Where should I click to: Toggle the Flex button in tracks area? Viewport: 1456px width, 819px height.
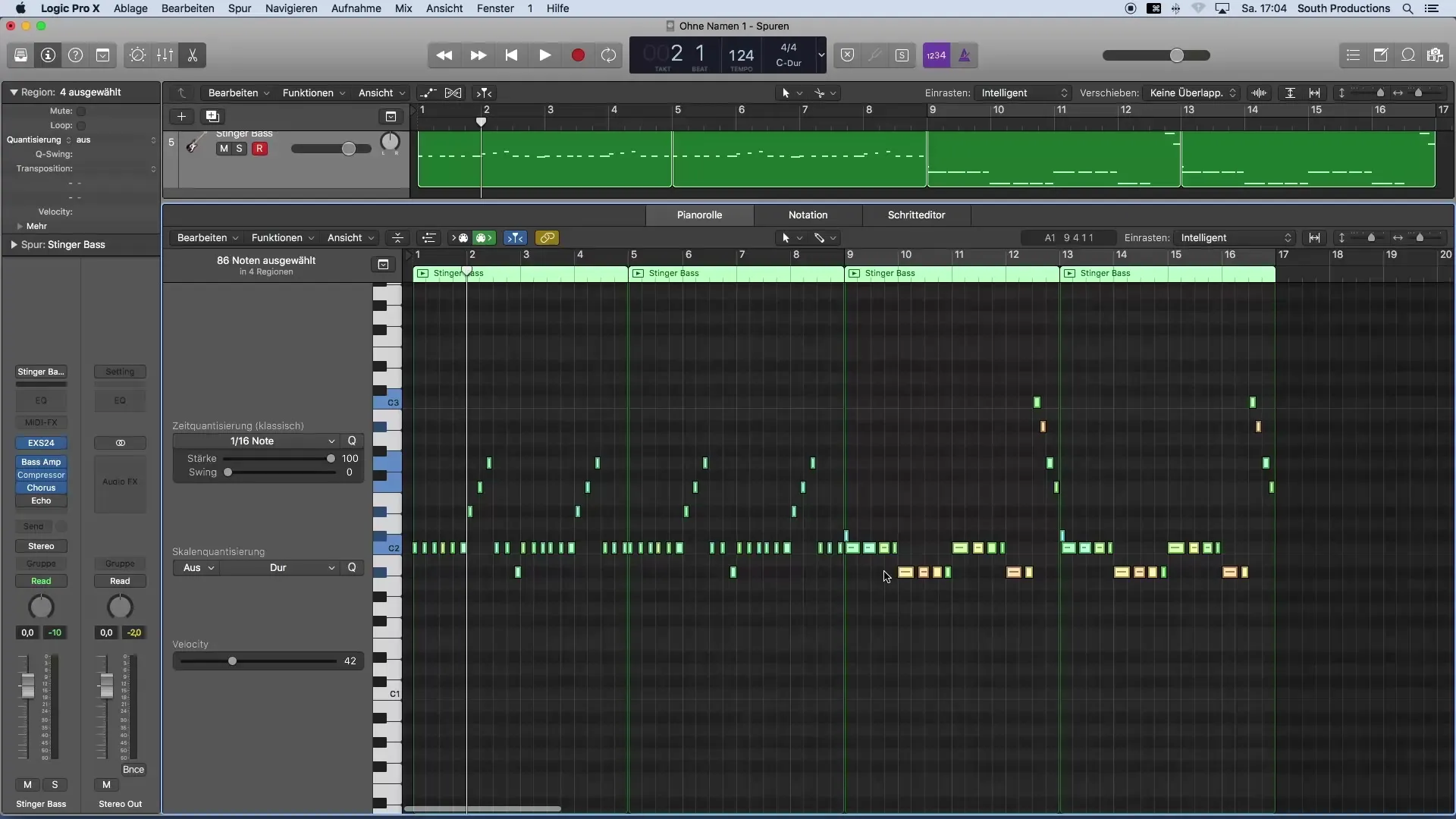pyautogui.click(x=453, y=93)
